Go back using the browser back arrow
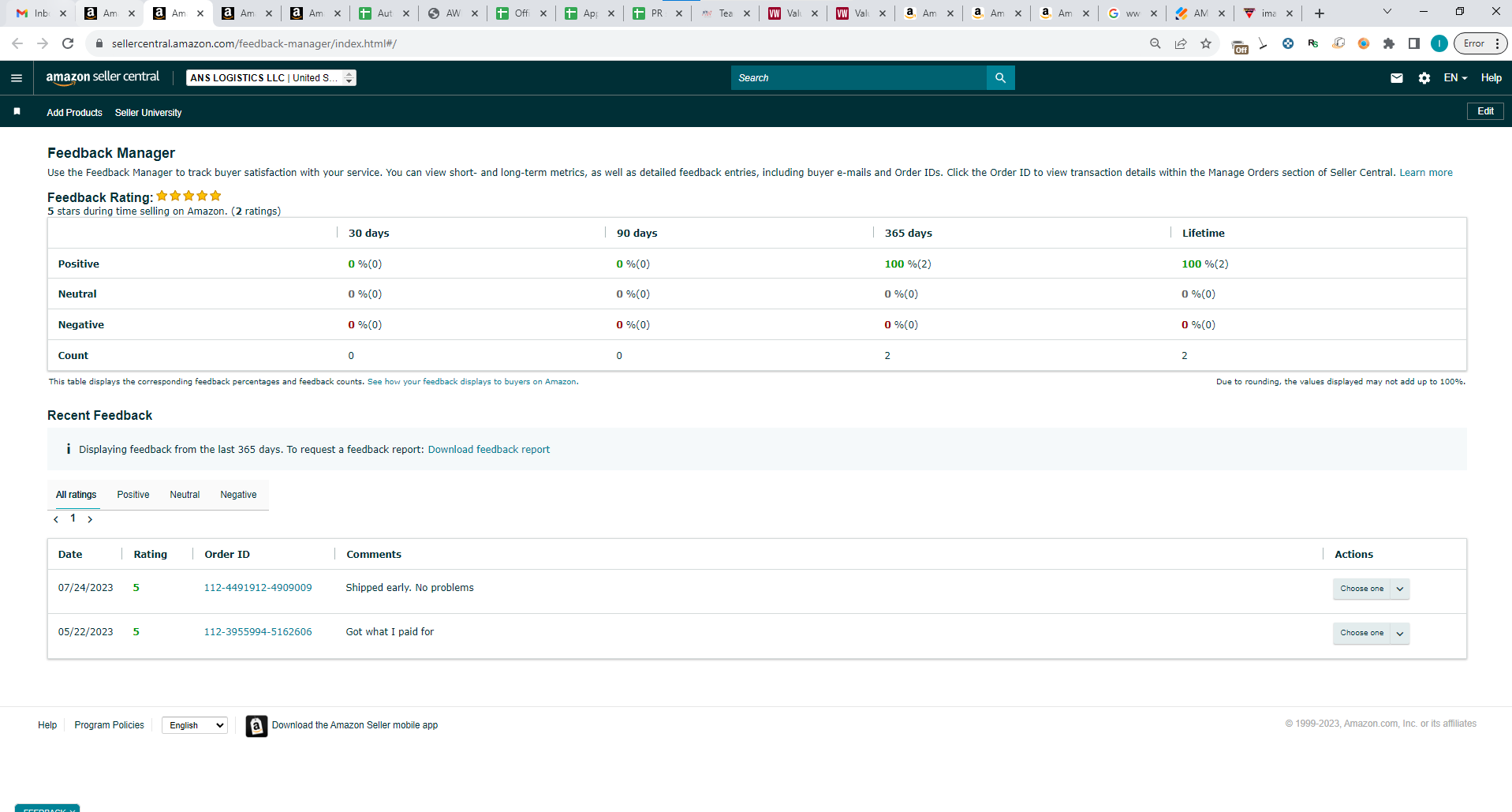1512x812 pixels. [x=17, y=43]
